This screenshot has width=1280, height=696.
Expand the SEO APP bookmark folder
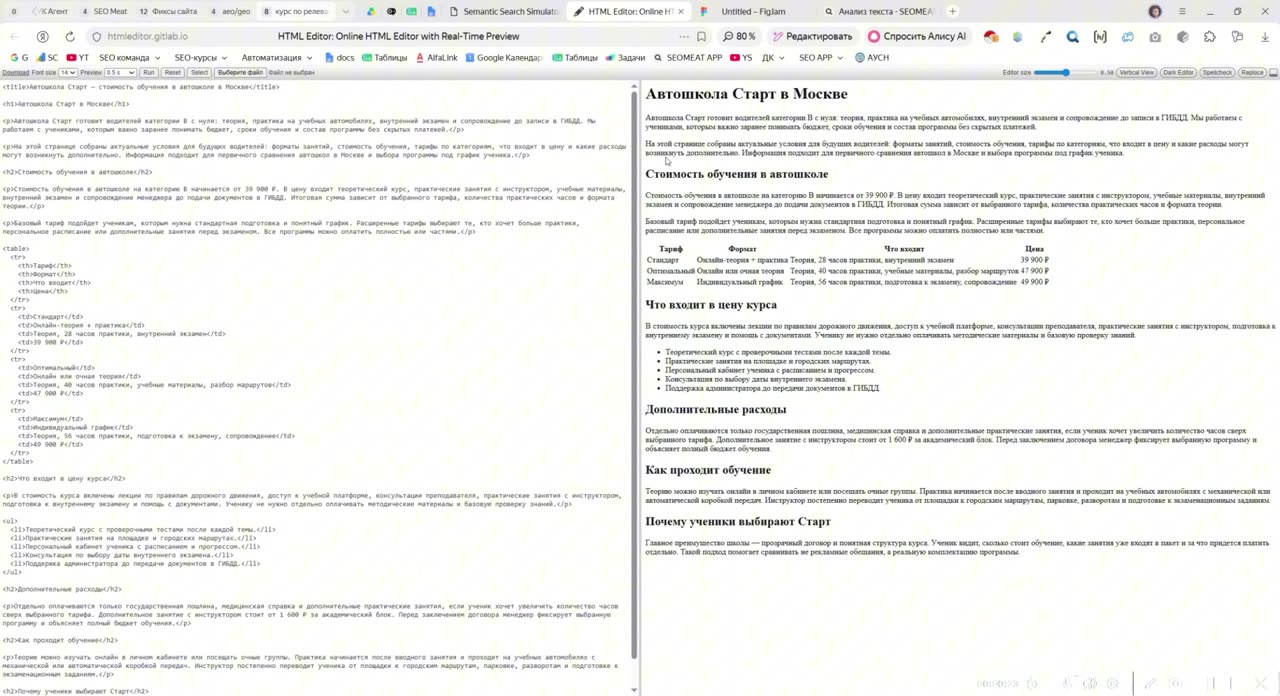(820, 58)
